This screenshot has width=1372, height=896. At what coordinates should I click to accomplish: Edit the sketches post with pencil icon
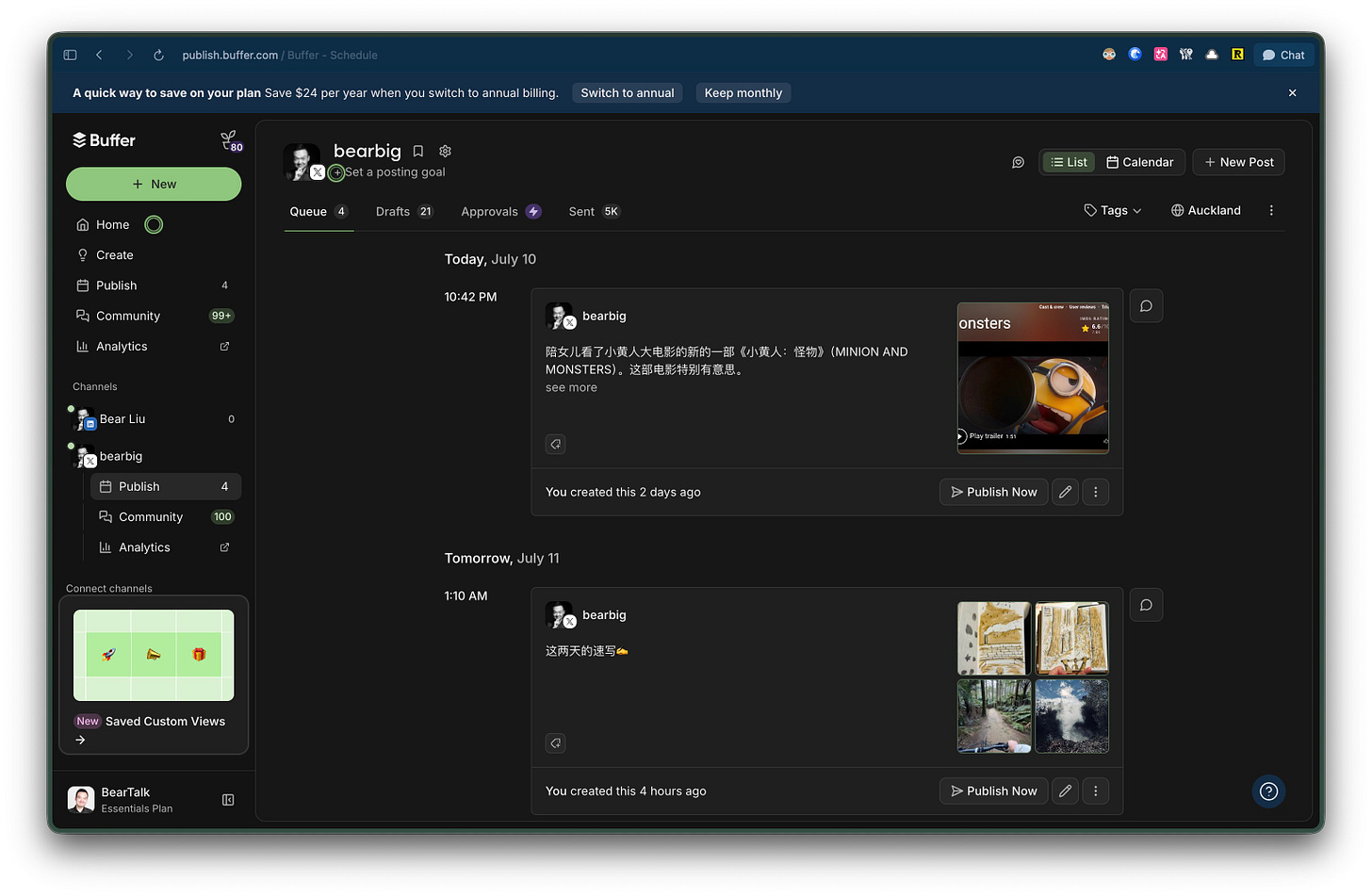(1065, 790)
